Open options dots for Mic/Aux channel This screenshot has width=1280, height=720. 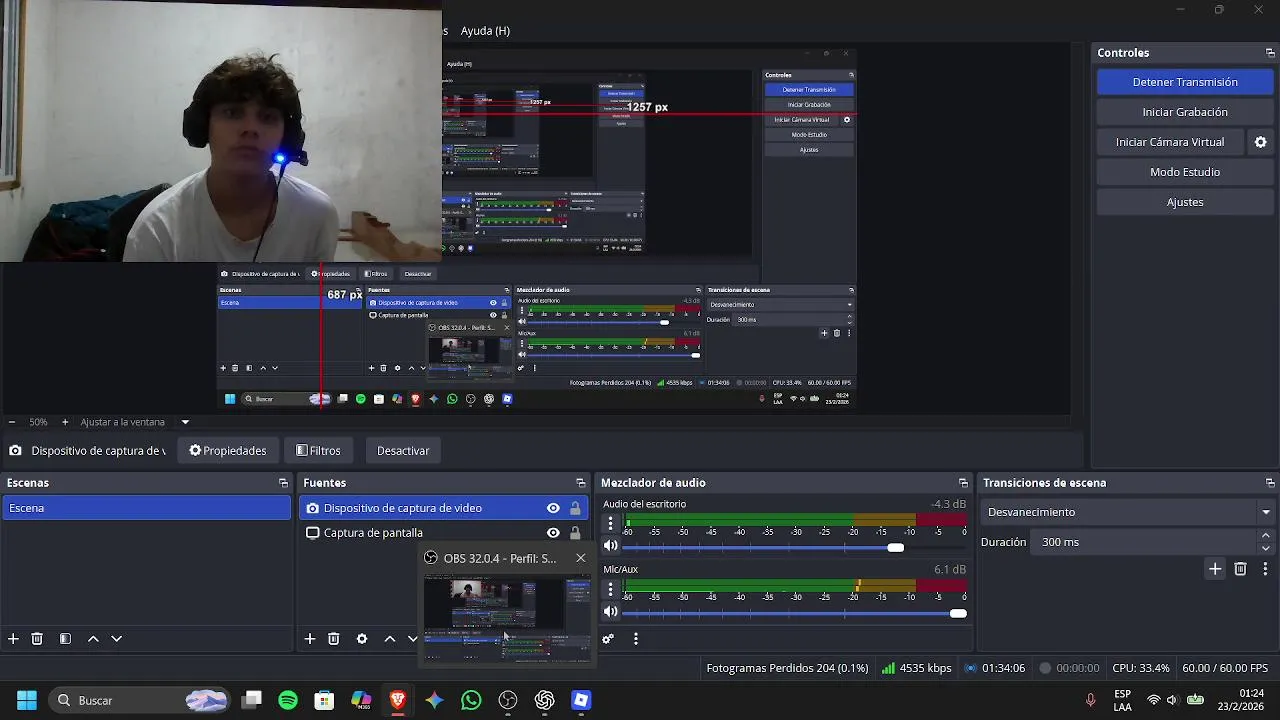610,589
